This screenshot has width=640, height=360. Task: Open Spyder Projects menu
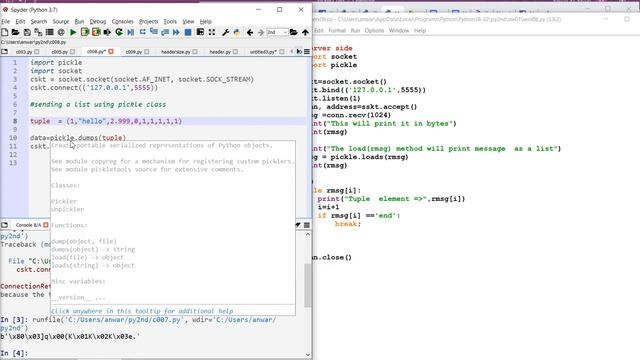pos(149,21)
